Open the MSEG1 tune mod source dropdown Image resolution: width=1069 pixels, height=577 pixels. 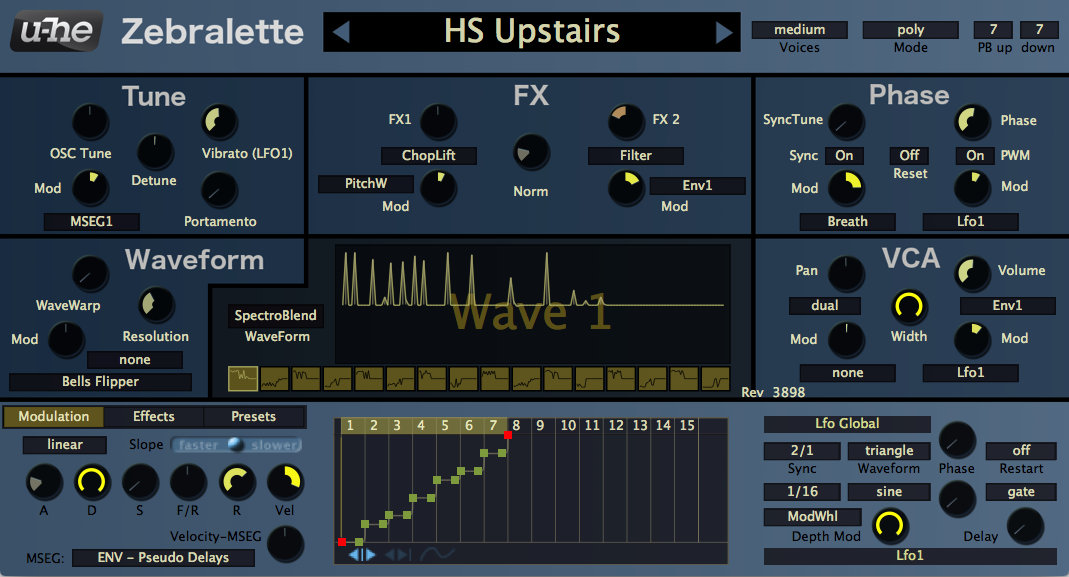(x=91, y=222)
